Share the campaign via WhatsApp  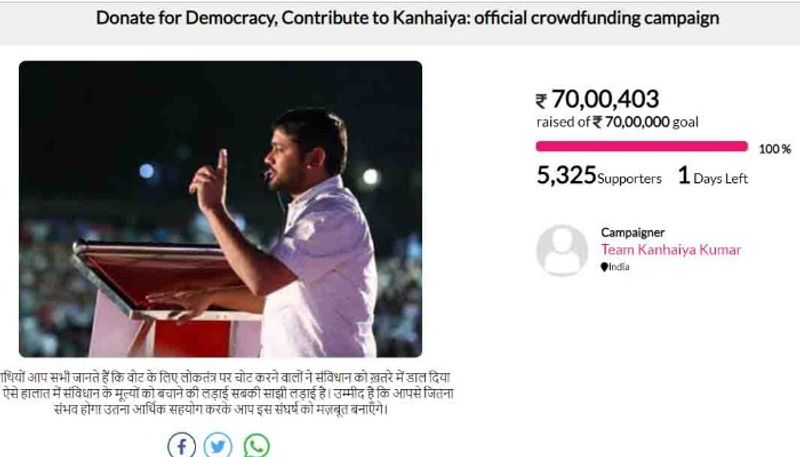(x=257, y=445)
